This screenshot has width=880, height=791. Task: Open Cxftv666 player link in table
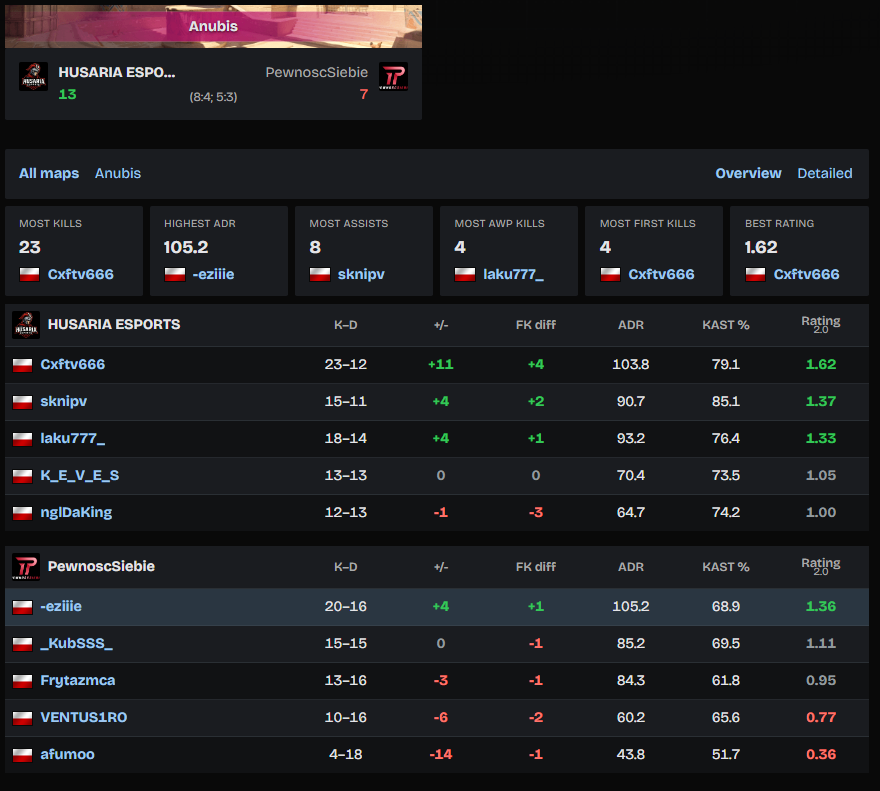[x=72, y=364]
